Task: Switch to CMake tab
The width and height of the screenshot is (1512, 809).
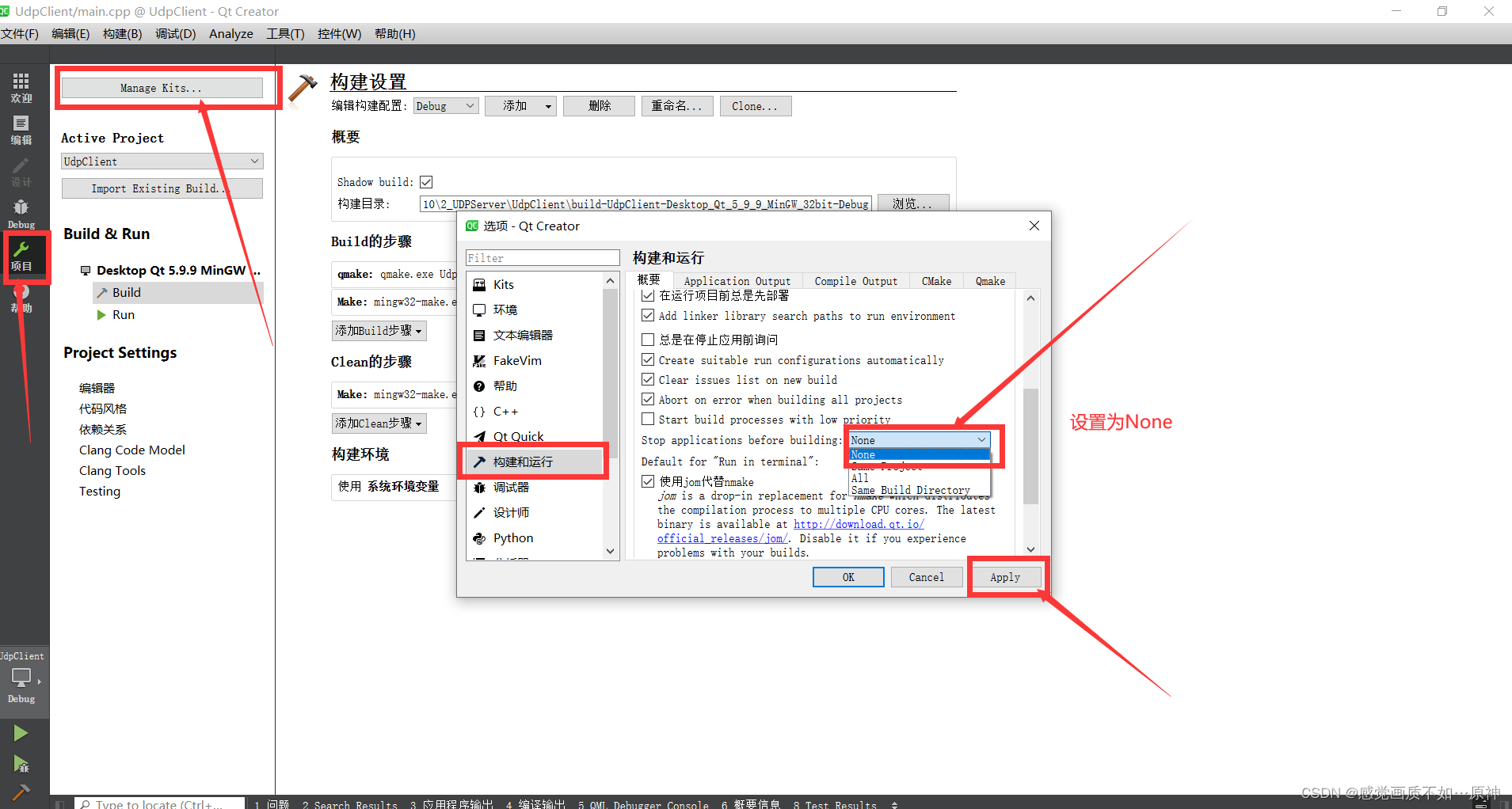Action: [936, 281]
